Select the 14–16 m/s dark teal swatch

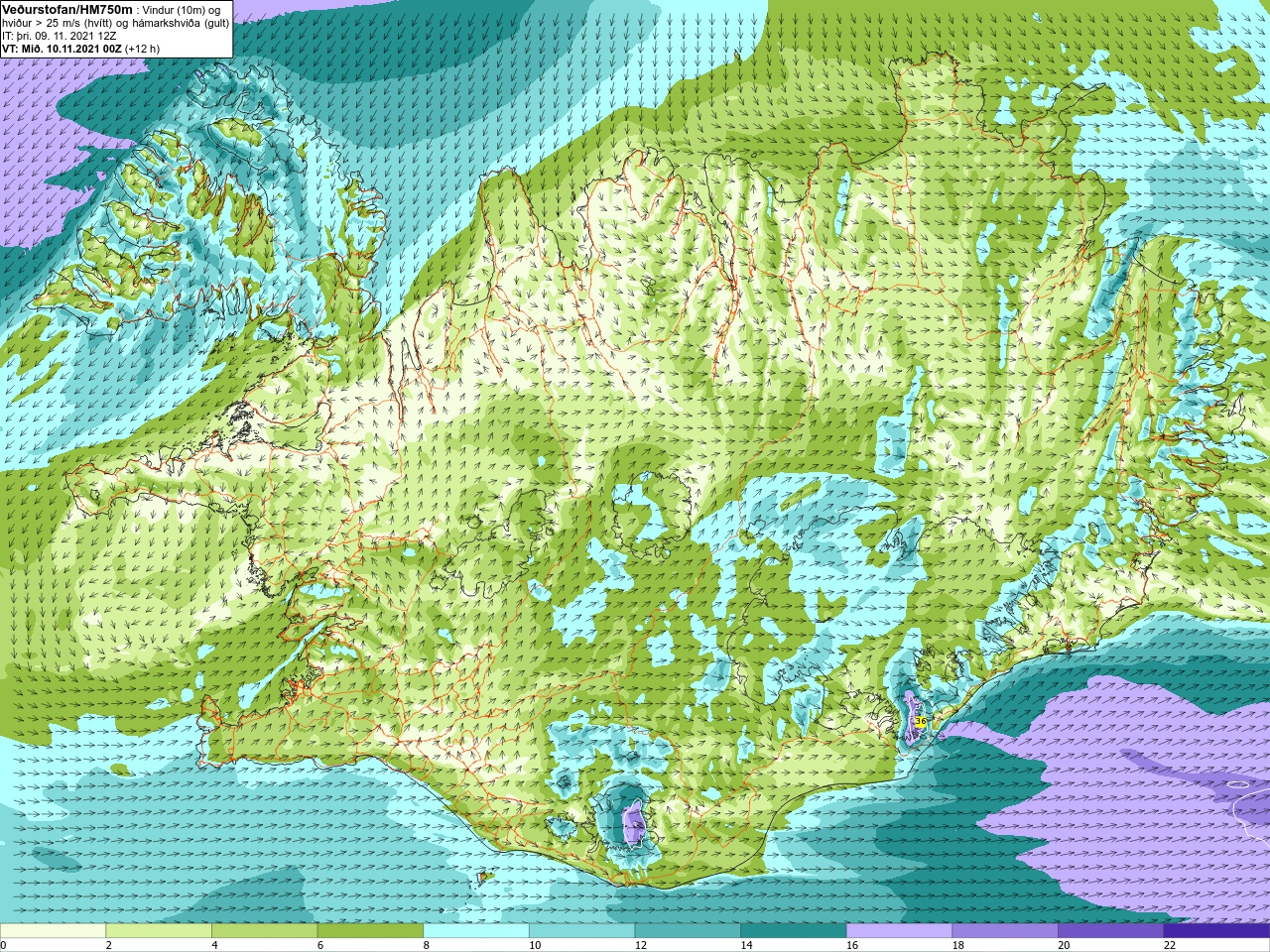coord(794,930)
